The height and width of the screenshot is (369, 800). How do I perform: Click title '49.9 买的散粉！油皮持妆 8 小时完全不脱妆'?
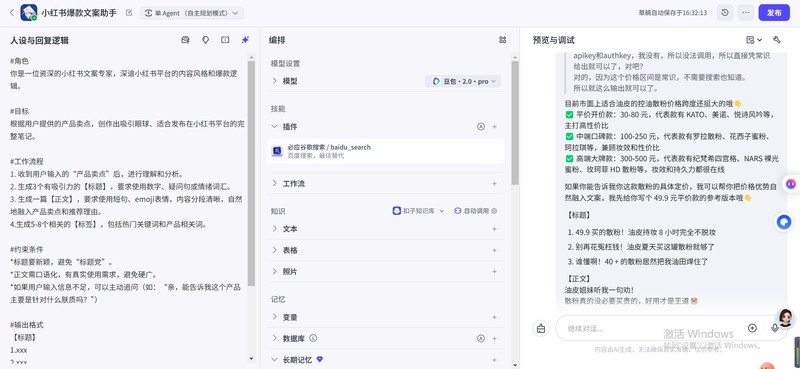coord(644,232)
